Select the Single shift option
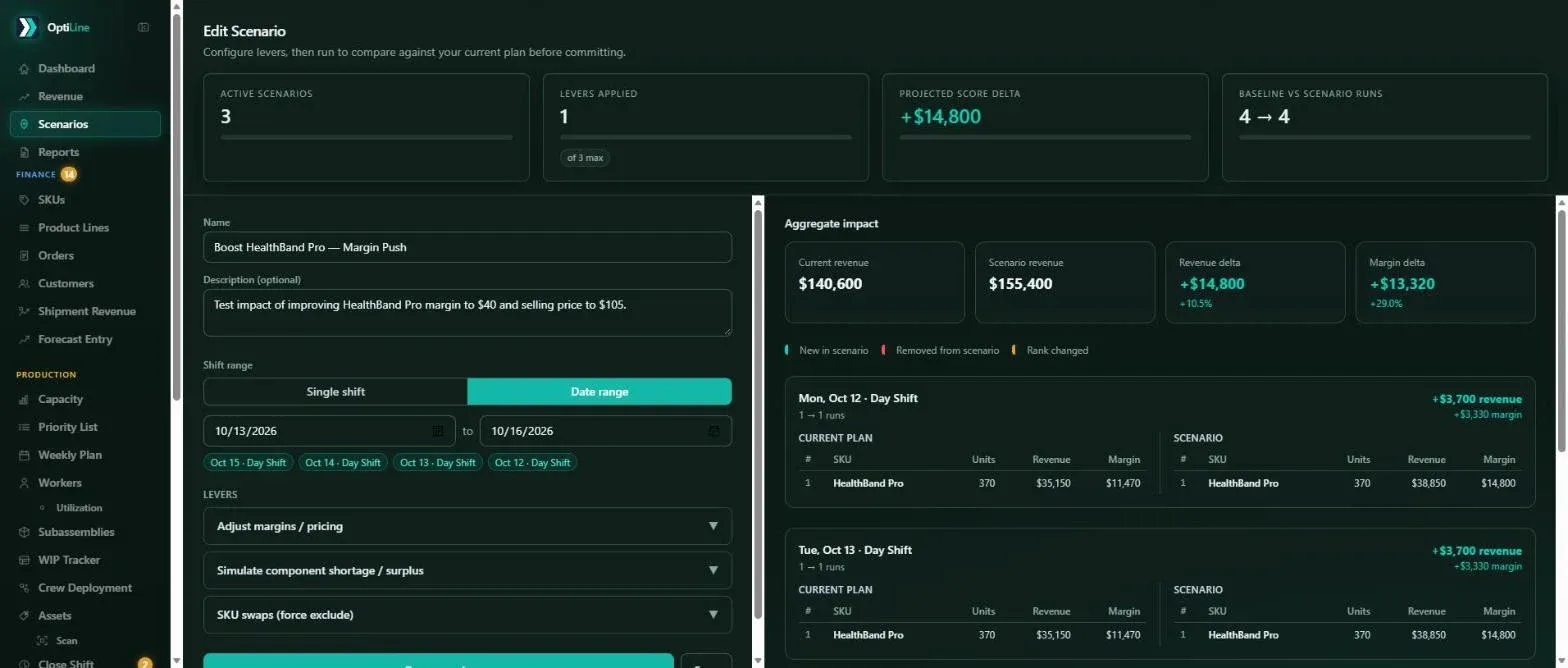This screenshot has width=1568, height=668. (x=335, y=392)
